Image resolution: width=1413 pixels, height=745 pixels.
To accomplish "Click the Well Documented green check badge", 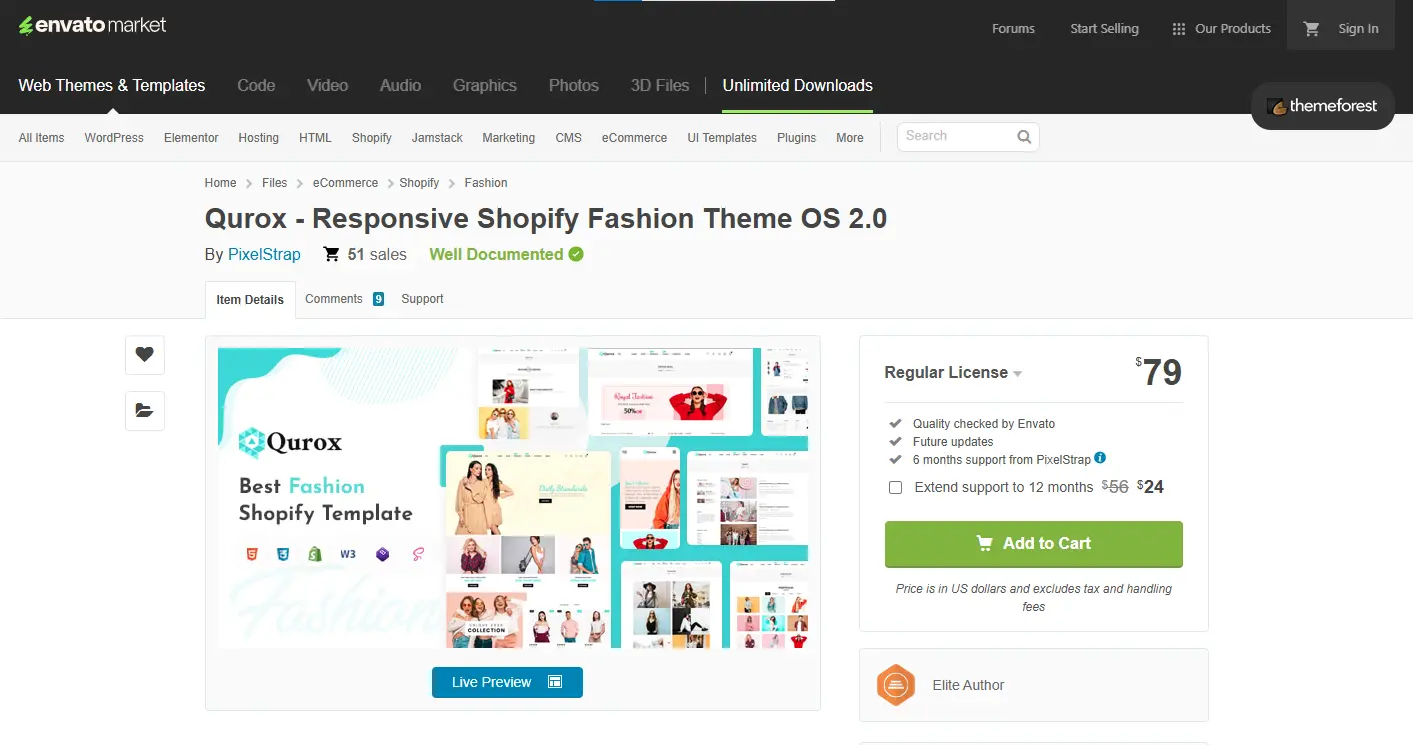I will (576, 254).
